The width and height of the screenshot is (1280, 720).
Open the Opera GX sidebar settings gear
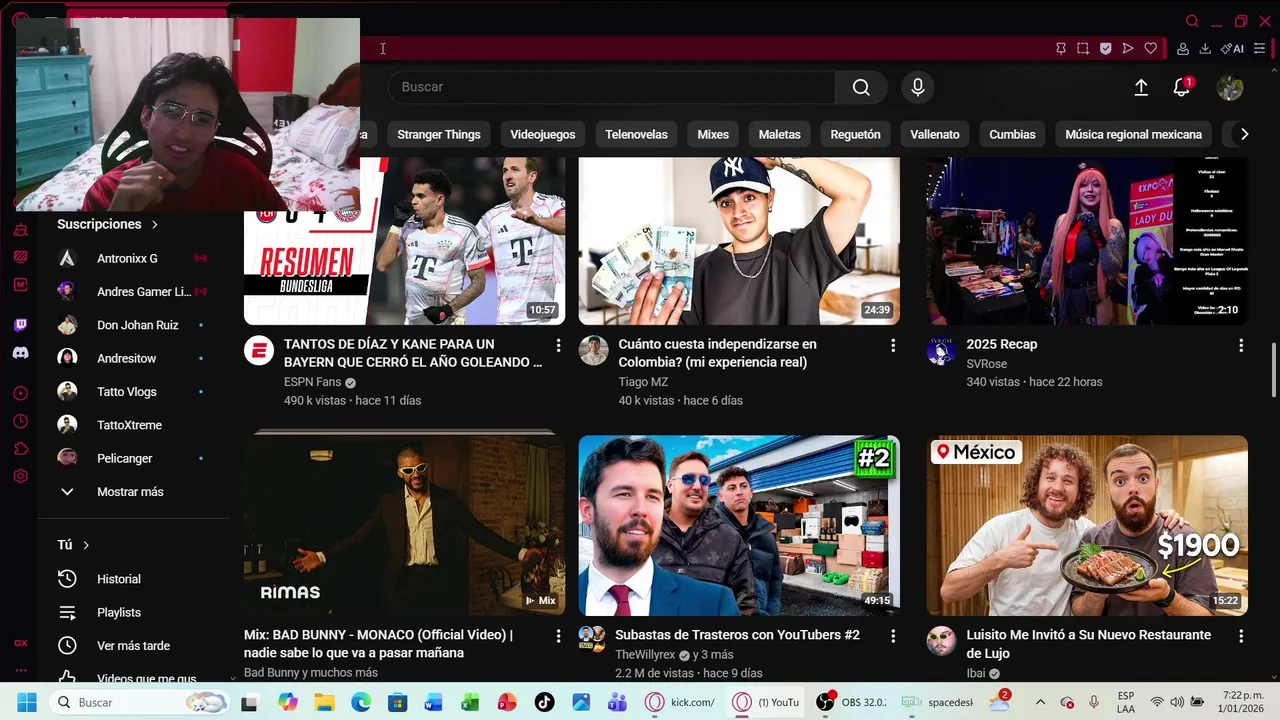[x=20, y=477]
